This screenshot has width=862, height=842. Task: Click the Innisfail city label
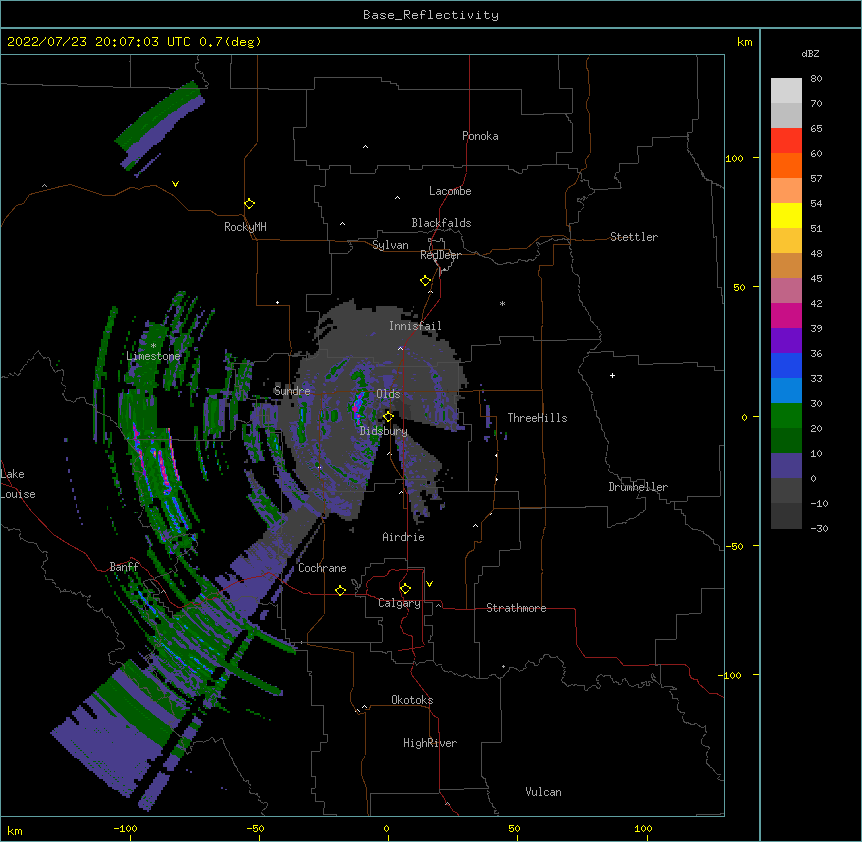415,326
